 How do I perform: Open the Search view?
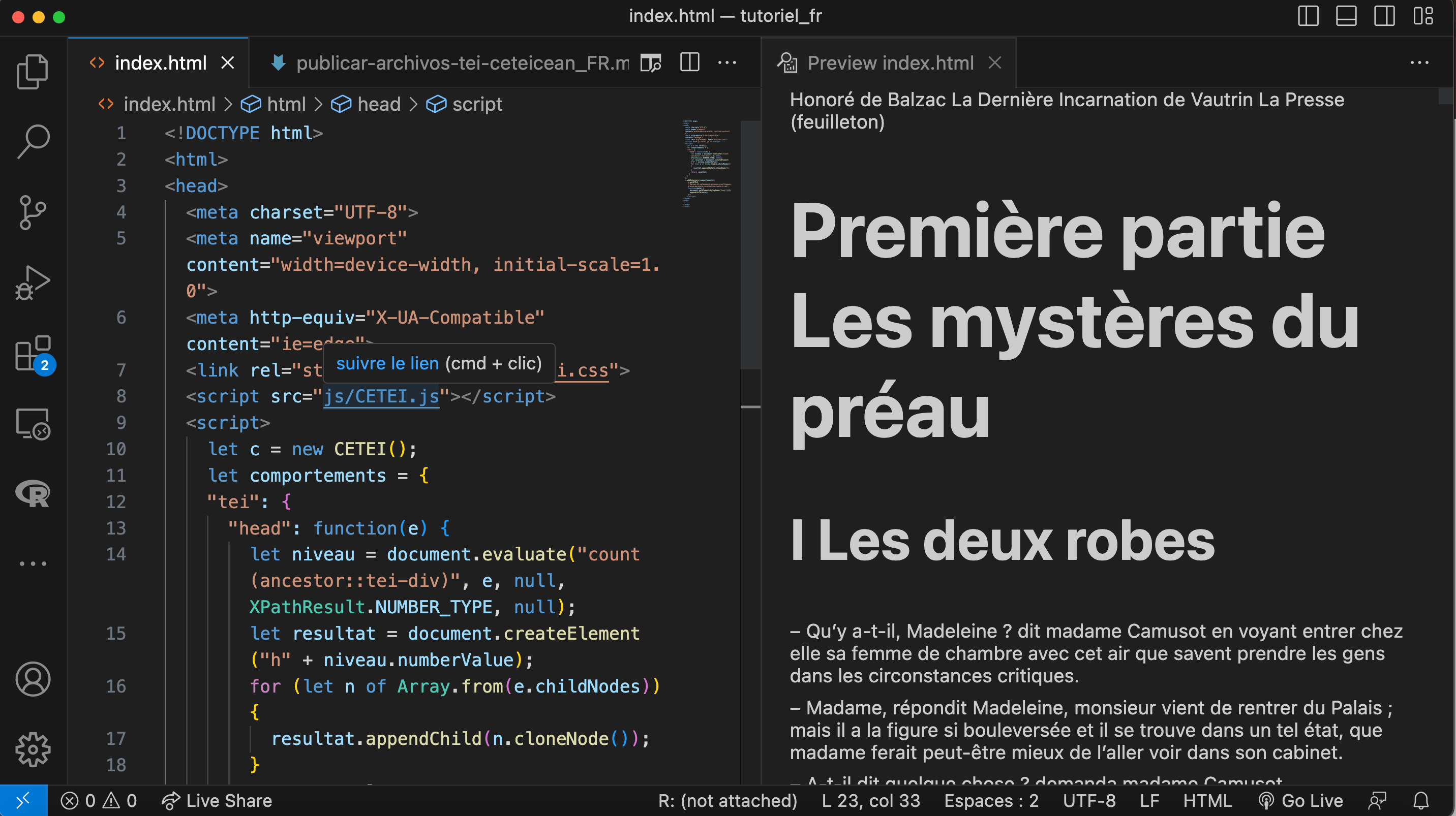pyautogui.click(x=32, y=141)
